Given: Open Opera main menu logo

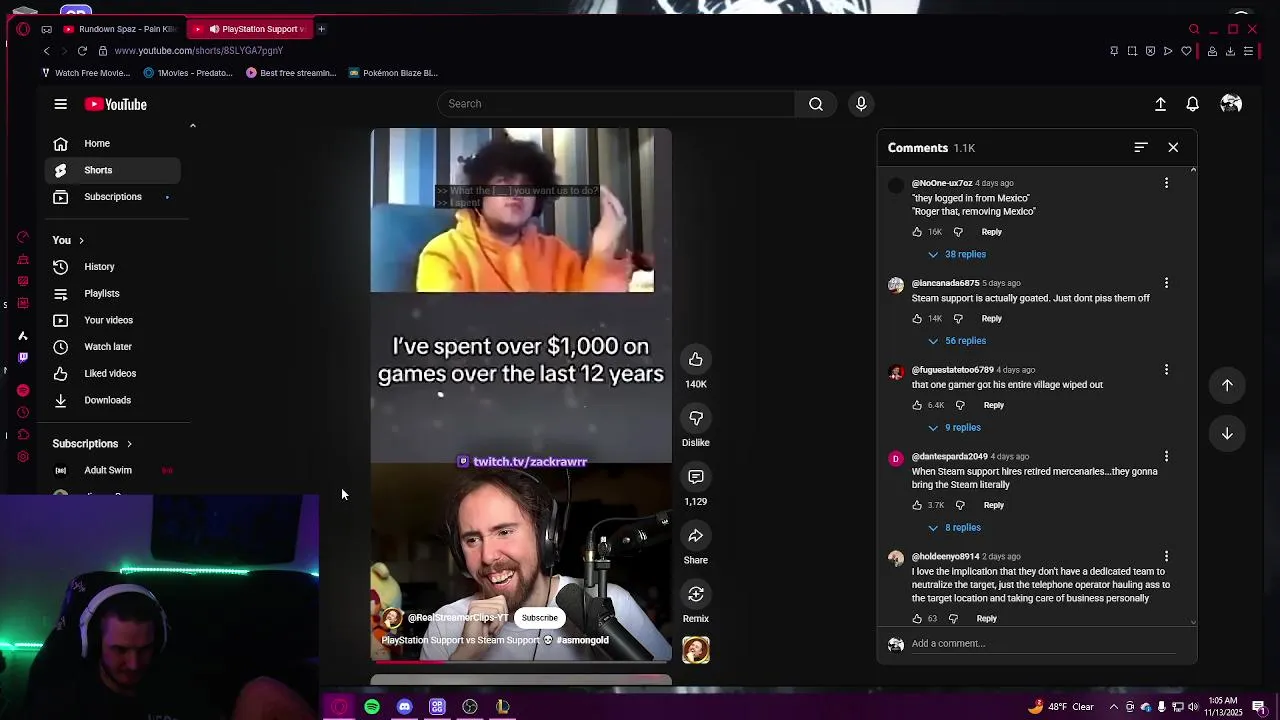Looking at the screenshot, I should (23, 29).
